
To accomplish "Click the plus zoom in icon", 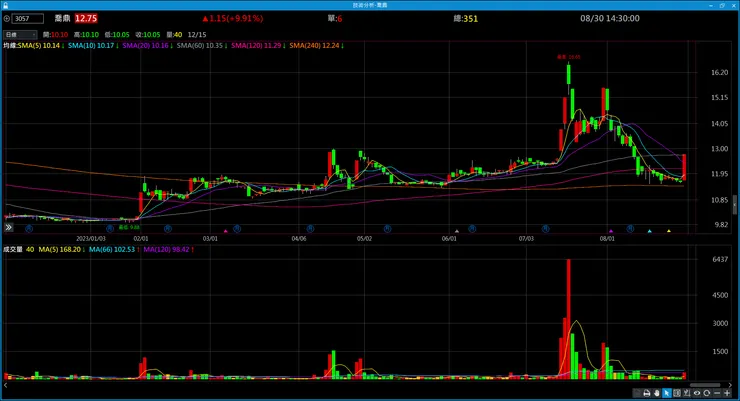I will (x=727, y=393).
